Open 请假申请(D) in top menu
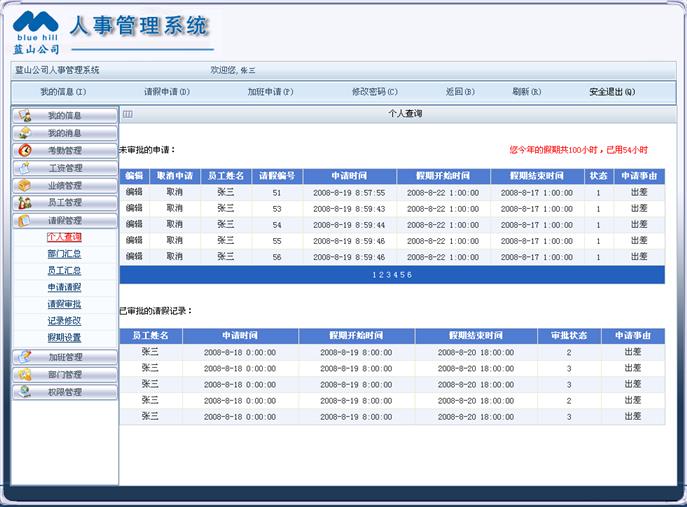This screenshot has width=687, height=507. pos(167,92)
